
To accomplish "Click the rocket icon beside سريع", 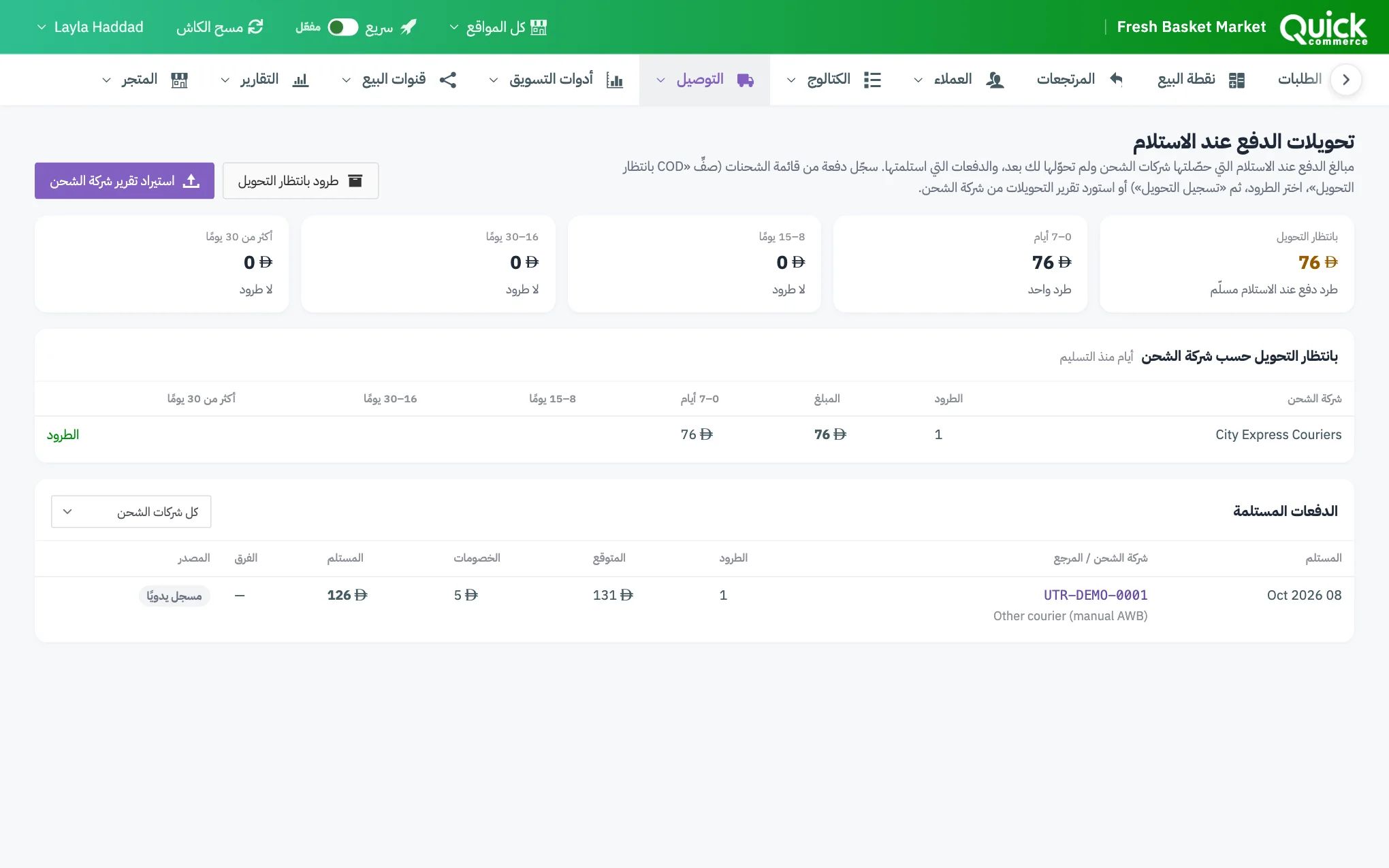I will click(408, 27).
